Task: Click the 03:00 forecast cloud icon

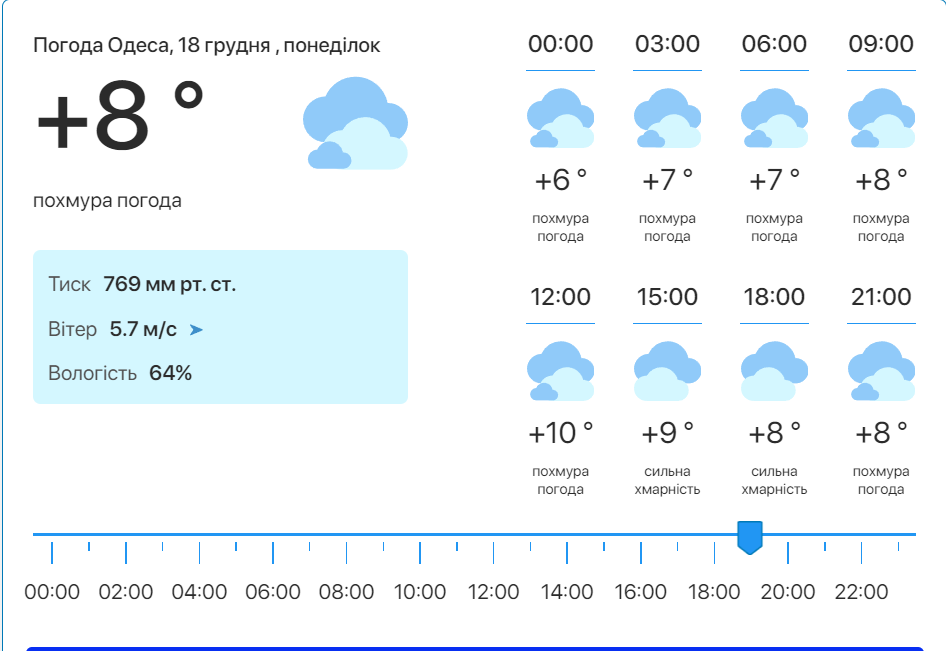Action: (x=667, y=118)
